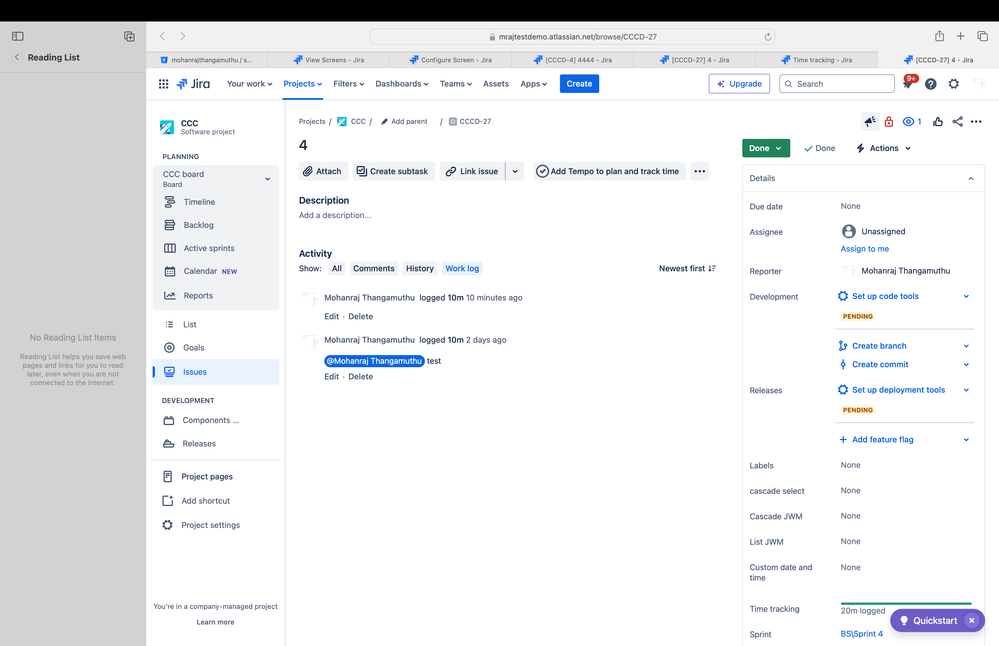Click Add a description field
Image resolution: width=999 pixels, height=646 pixels.
pyautogui.click(x=335, y=215)
